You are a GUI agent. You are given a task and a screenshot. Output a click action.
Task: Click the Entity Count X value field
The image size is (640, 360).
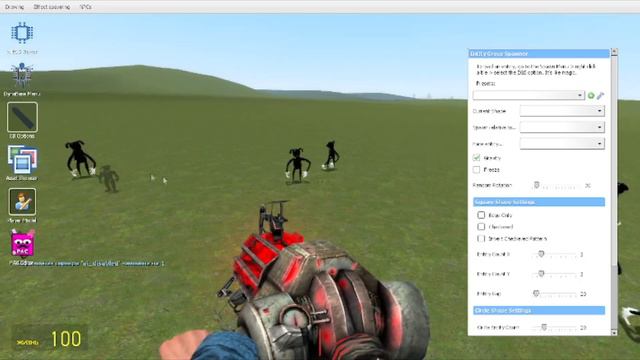[582, 254]
